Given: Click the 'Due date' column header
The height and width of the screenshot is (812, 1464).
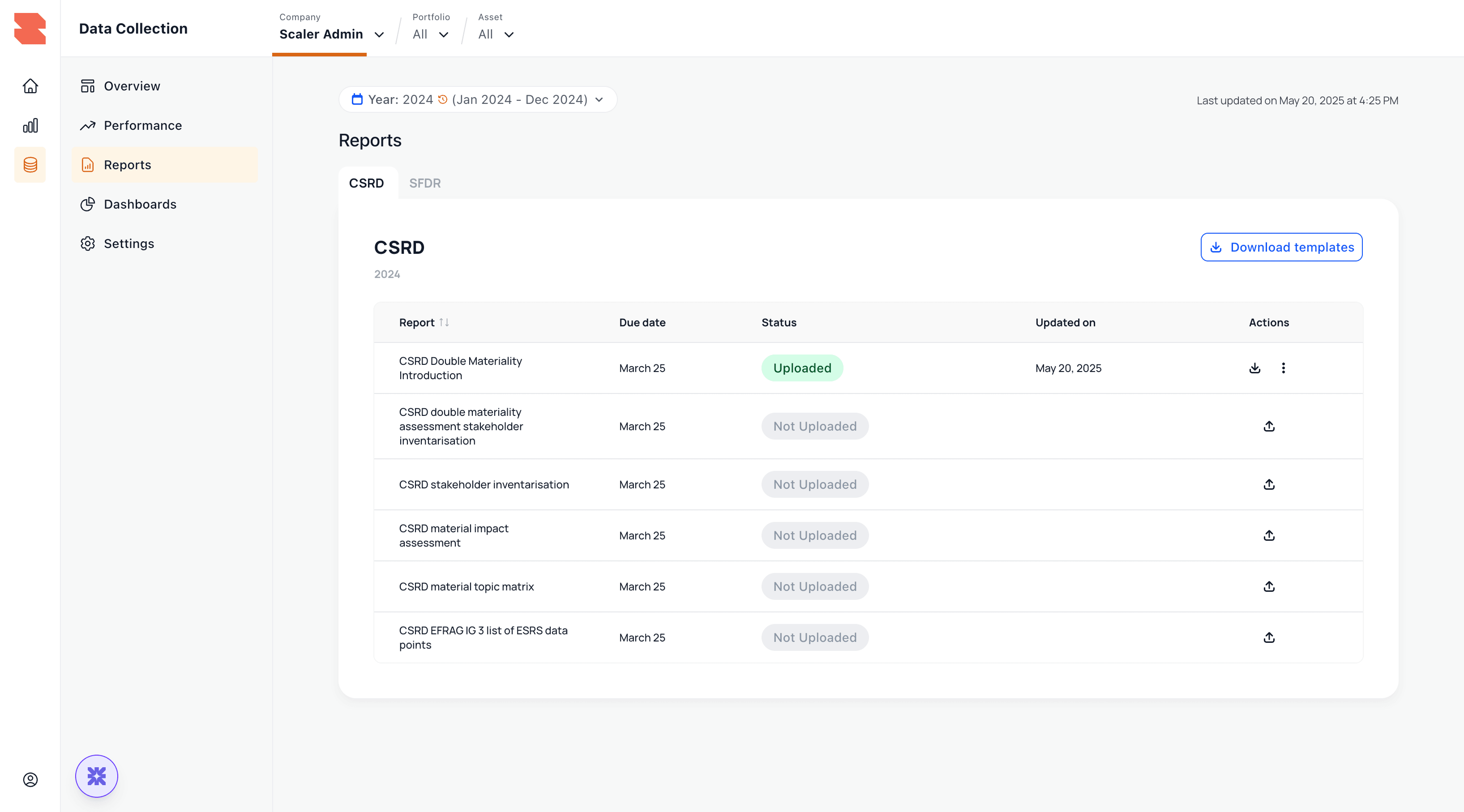Looking at the screenshot, I should [642, 322].
